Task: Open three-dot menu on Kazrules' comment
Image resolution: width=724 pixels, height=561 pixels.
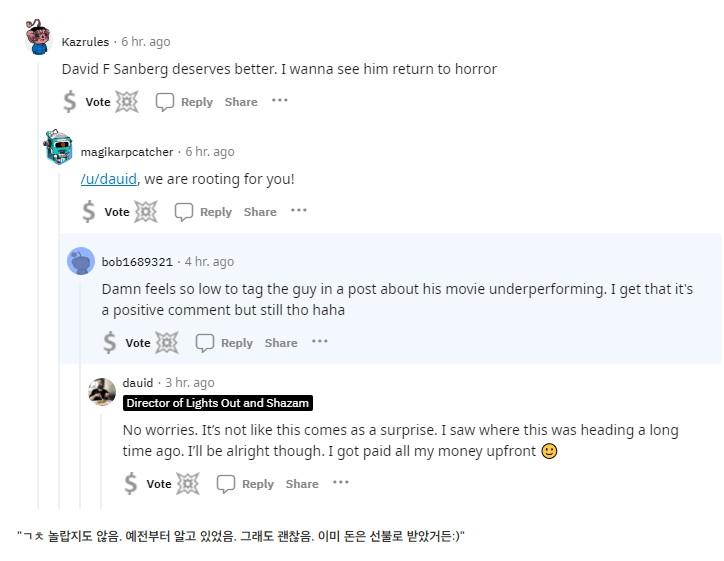Action: (280, 100)
